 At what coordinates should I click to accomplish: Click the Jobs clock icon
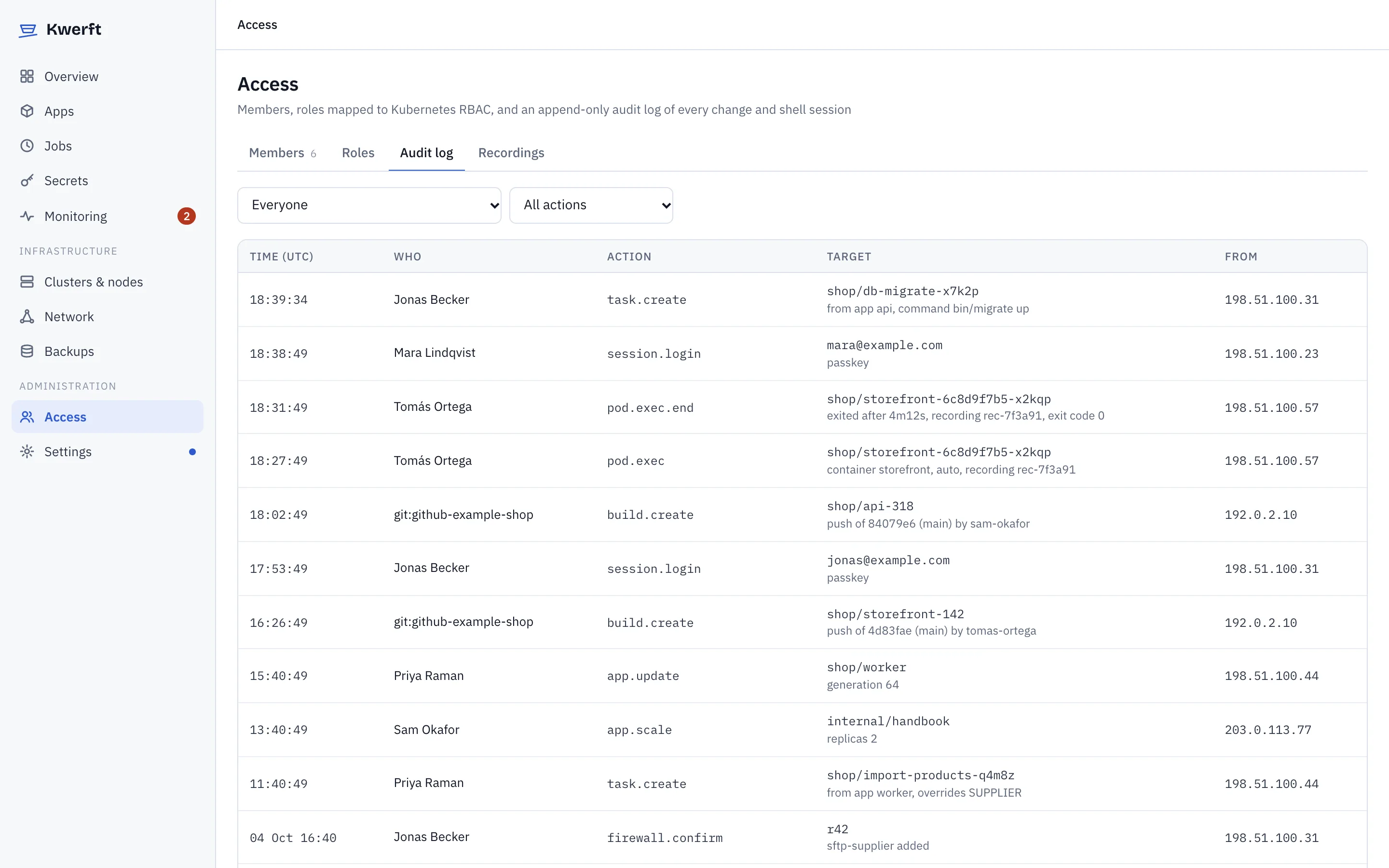(x=27, y=146)
